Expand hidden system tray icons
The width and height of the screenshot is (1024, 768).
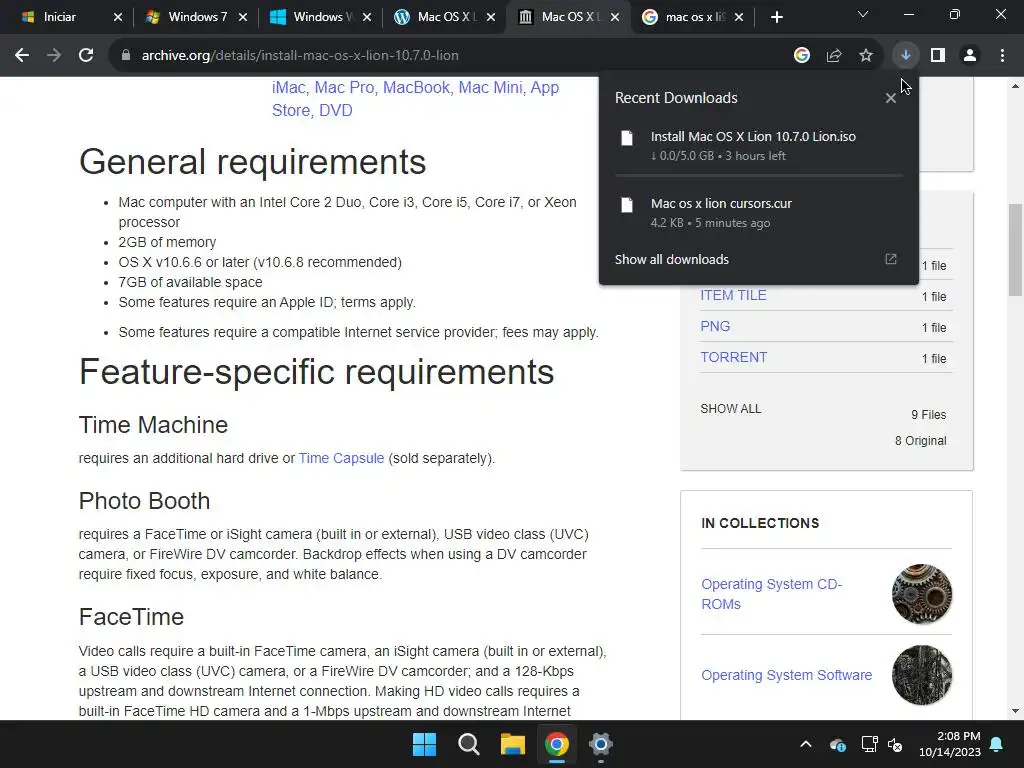806,744
